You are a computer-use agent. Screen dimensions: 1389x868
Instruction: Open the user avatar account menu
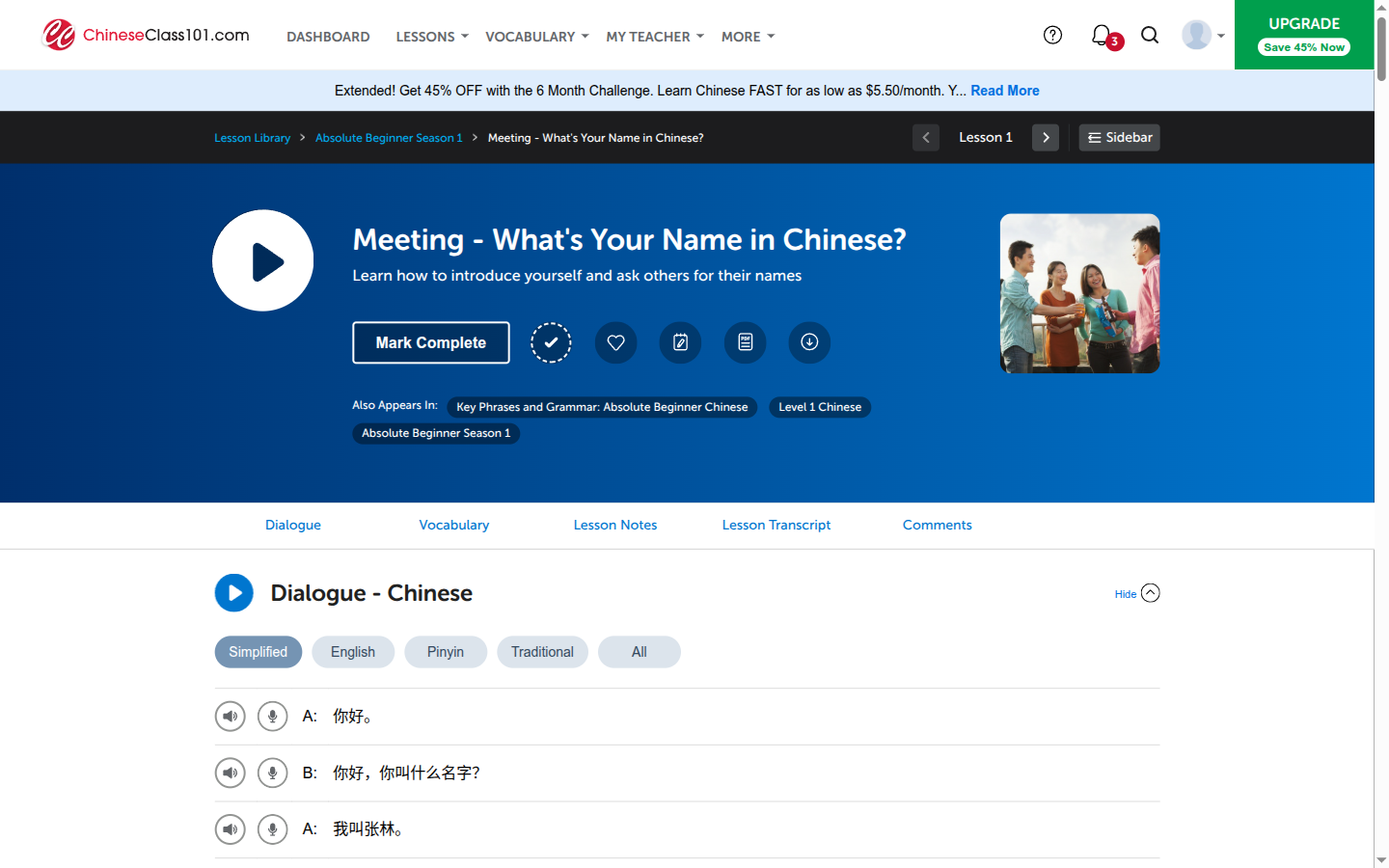pos(1202,35)
